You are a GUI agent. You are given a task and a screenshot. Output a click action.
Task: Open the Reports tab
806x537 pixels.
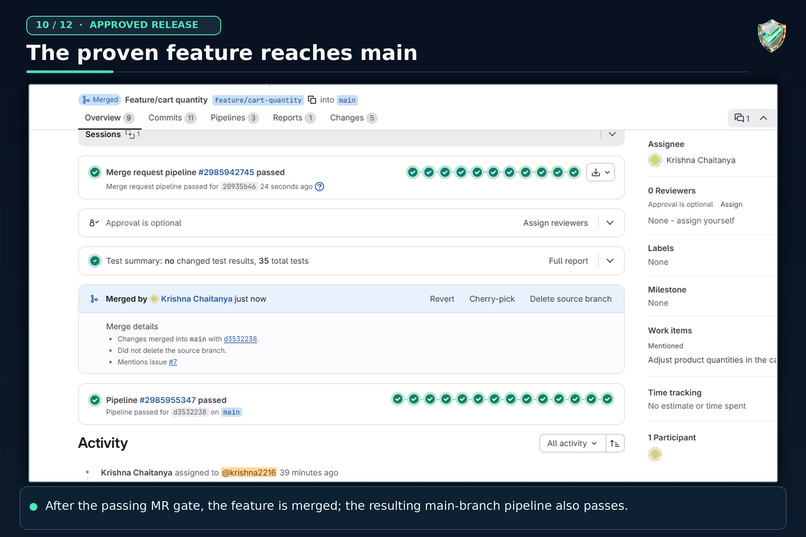click(x=294, y=118)
